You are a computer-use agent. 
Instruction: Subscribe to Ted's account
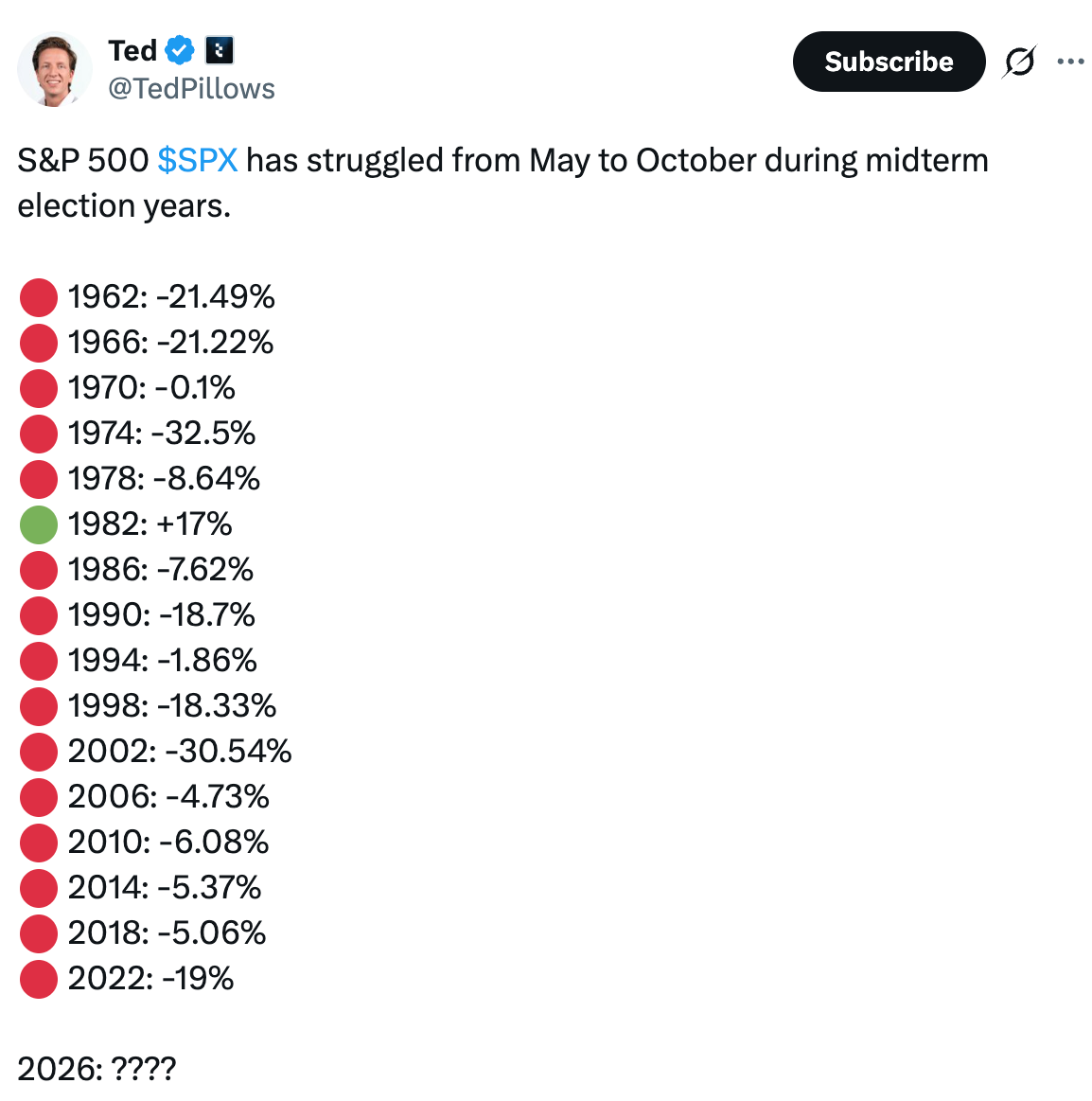(x=889, y=62)
